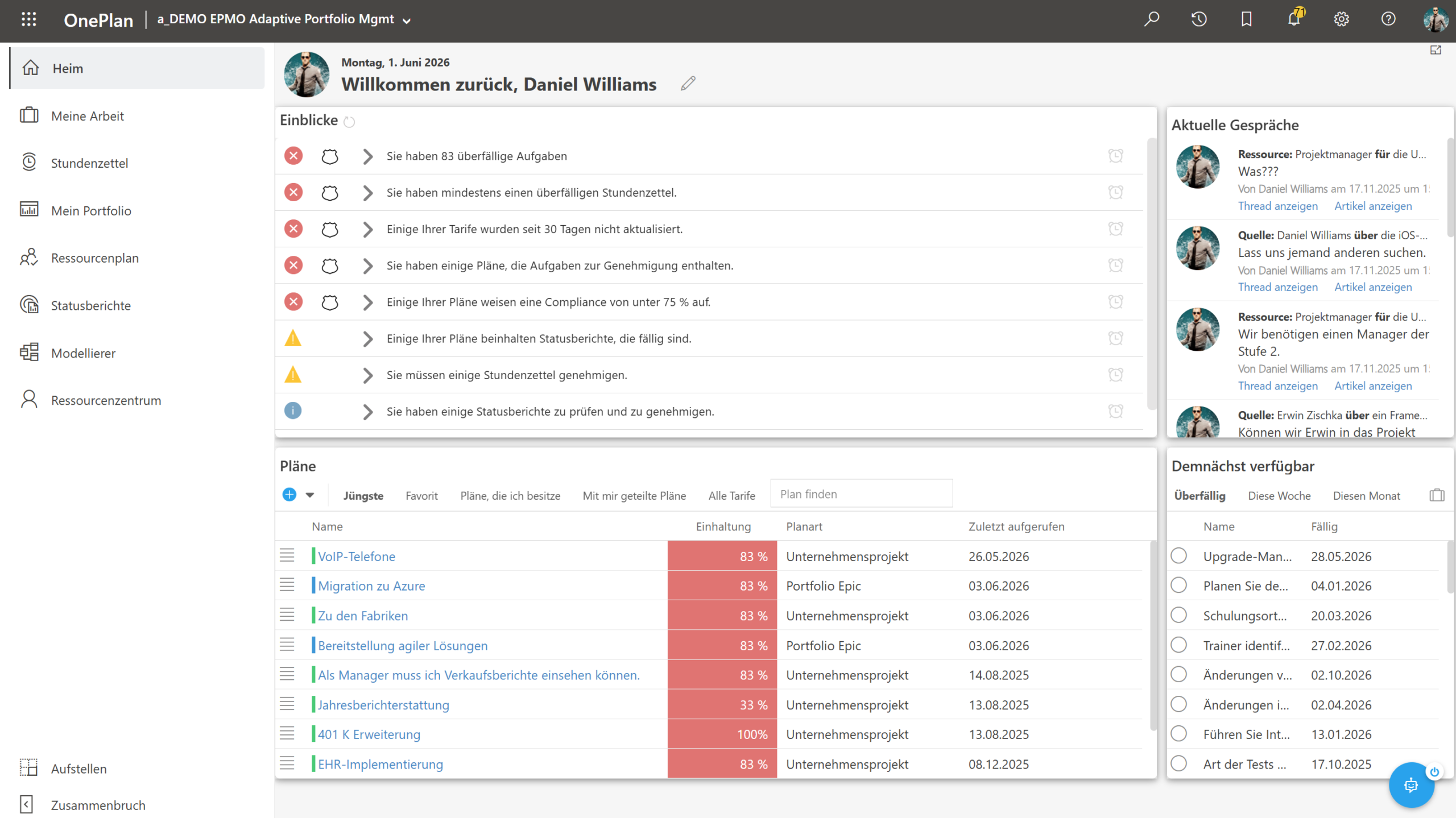Refresh the Einblicke insights
1456x818 pixels.
[349, 122]
